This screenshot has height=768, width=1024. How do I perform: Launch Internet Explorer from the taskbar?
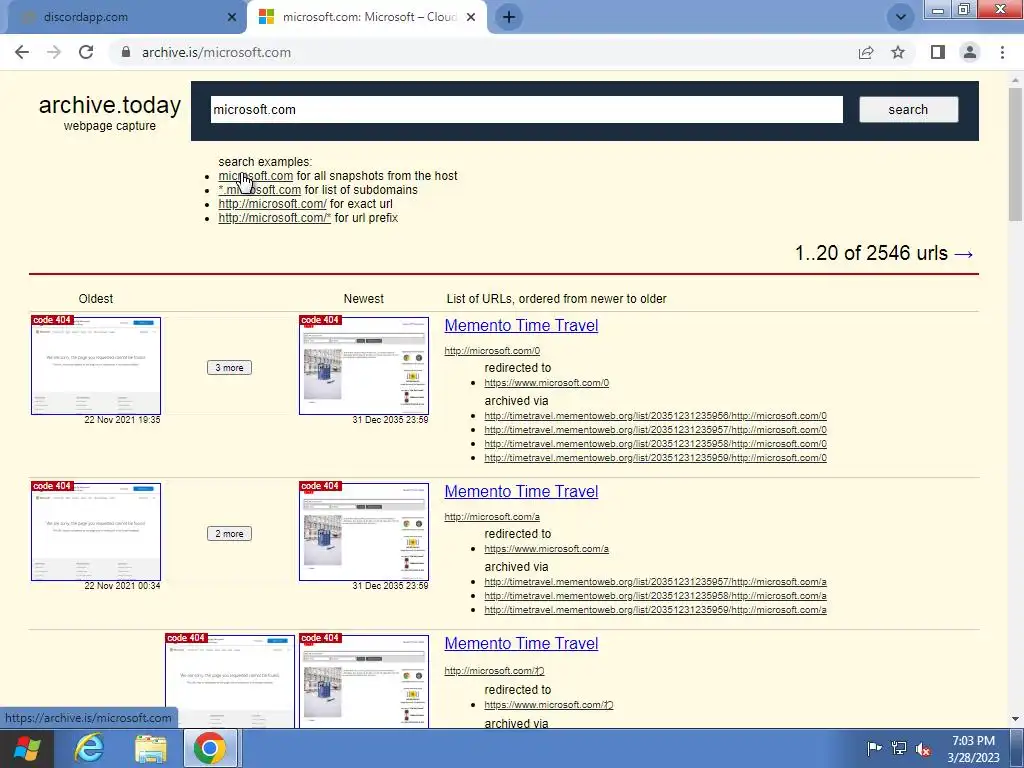click(x=89, y=748)
